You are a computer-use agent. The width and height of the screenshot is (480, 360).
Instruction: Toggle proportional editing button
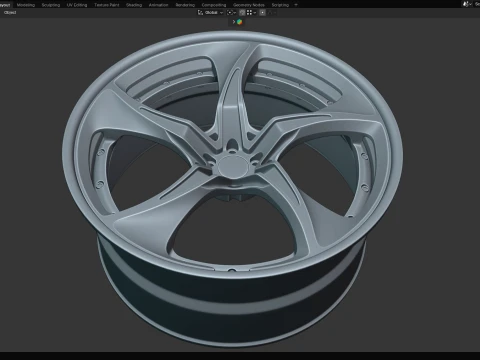[263, 13]
